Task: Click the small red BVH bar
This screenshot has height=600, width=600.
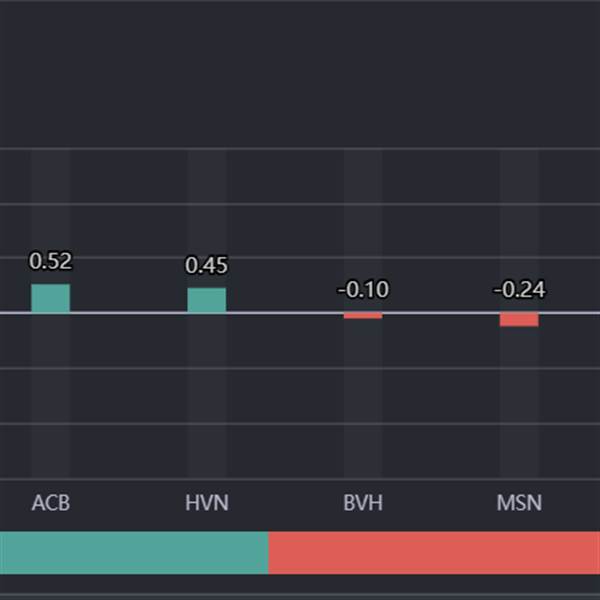Action: coord(363,316)
